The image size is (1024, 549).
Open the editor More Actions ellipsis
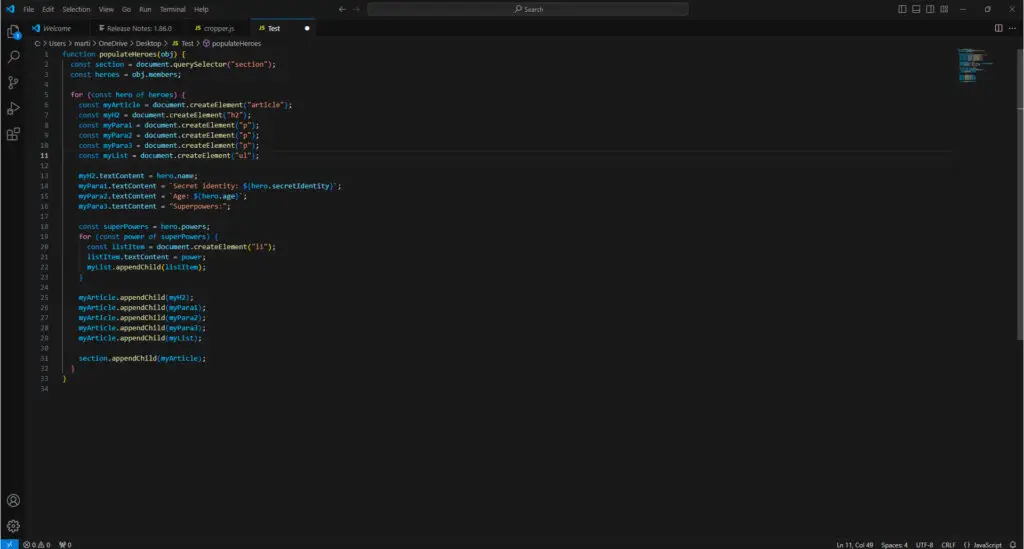click(x=1012, y=28)
